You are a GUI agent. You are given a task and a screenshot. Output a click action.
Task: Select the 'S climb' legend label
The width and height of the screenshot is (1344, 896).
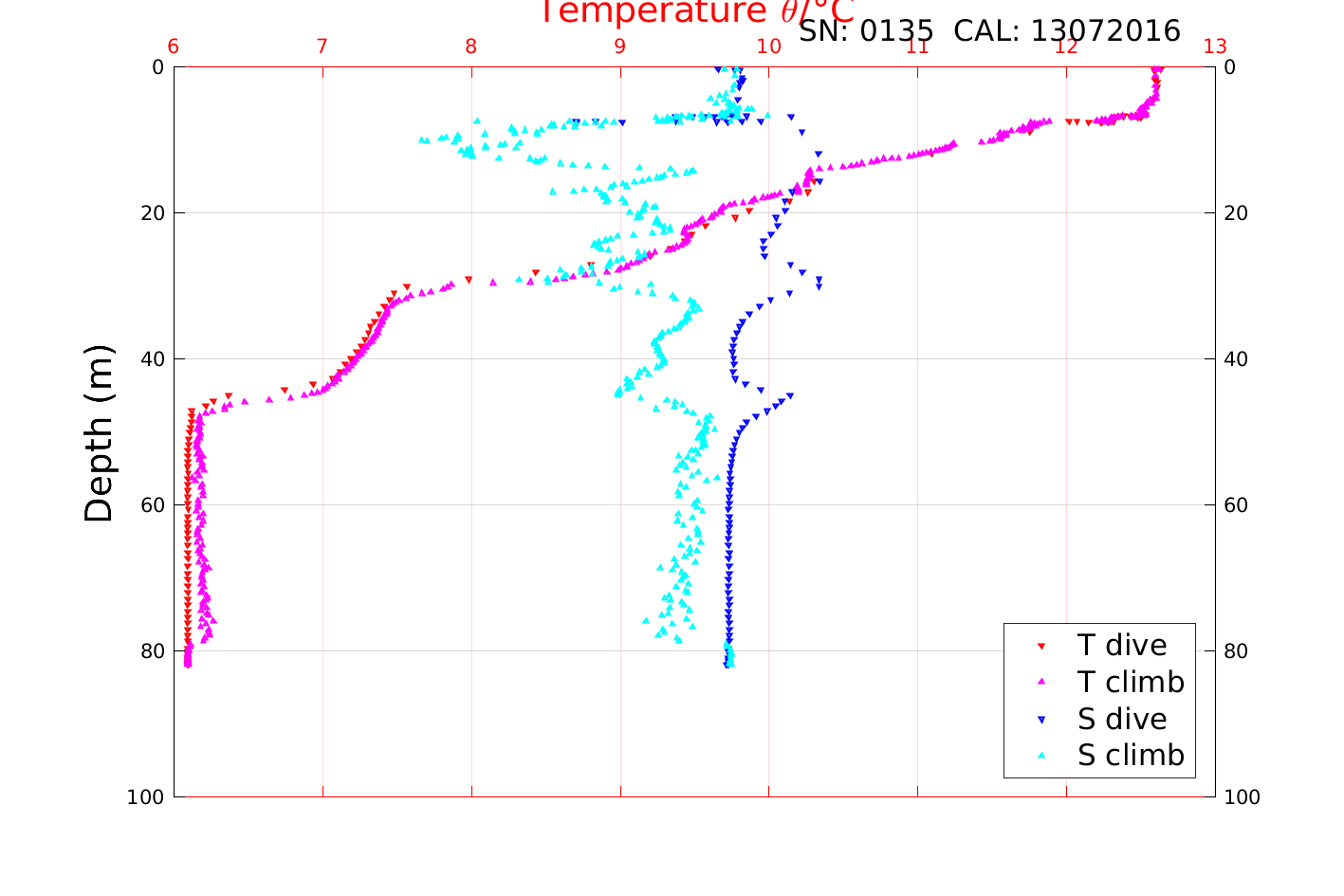pos(1131,756)
